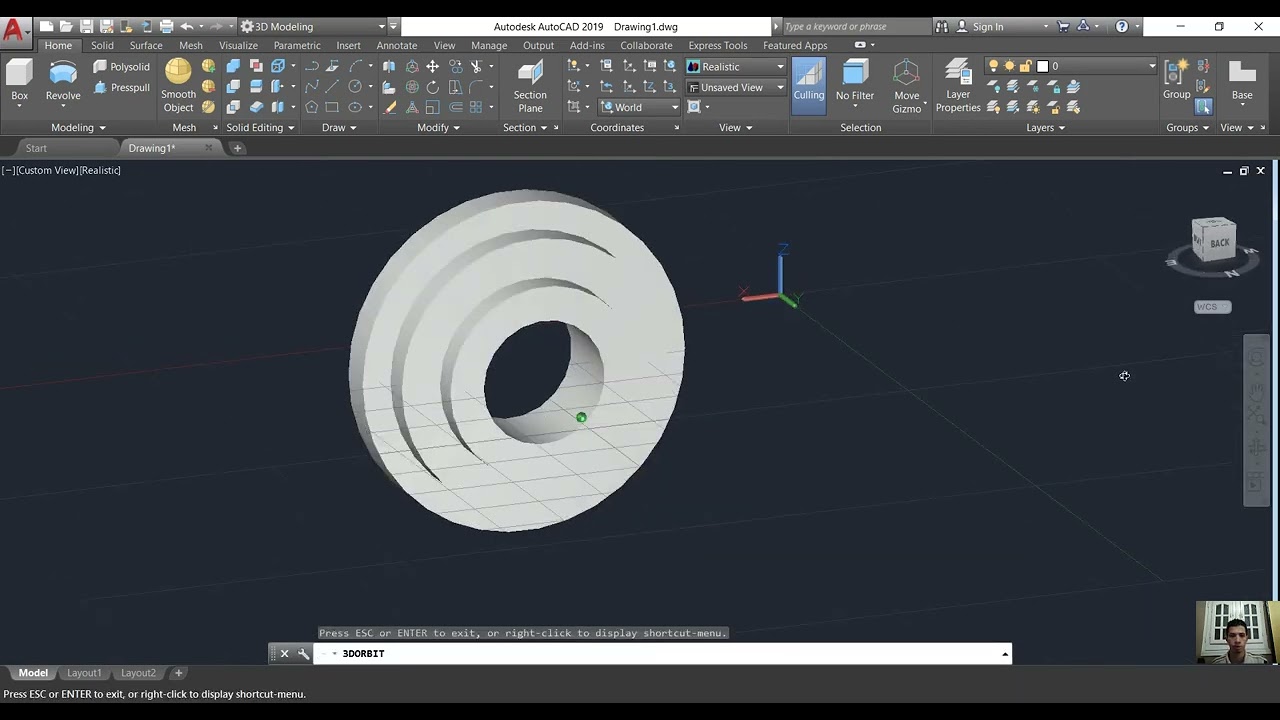Click the Group objects tool
Screen dimensions: 1280x720
pos(1176,80)
